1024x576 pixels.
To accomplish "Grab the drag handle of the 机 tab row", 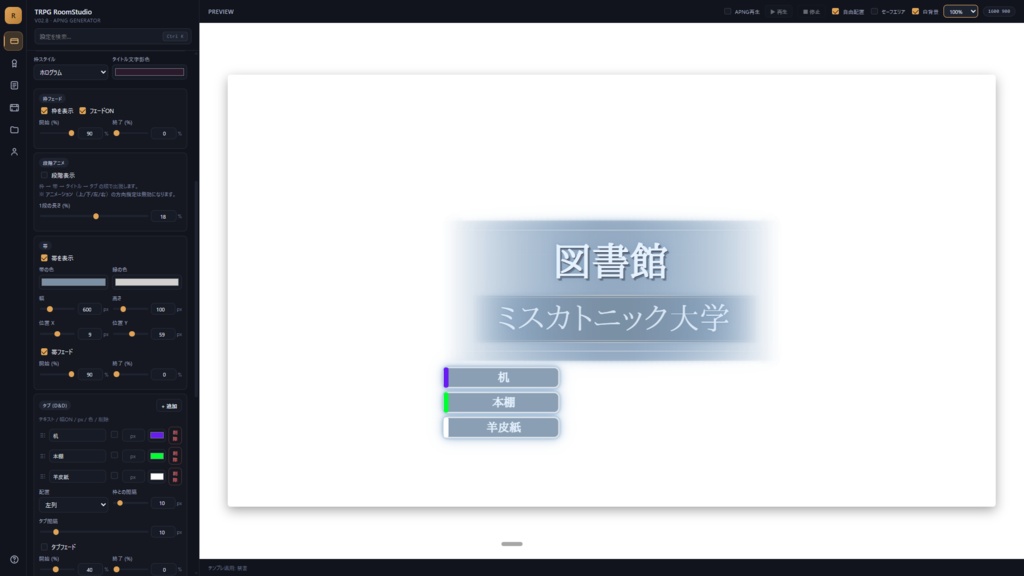I will [x=42, y=436].
